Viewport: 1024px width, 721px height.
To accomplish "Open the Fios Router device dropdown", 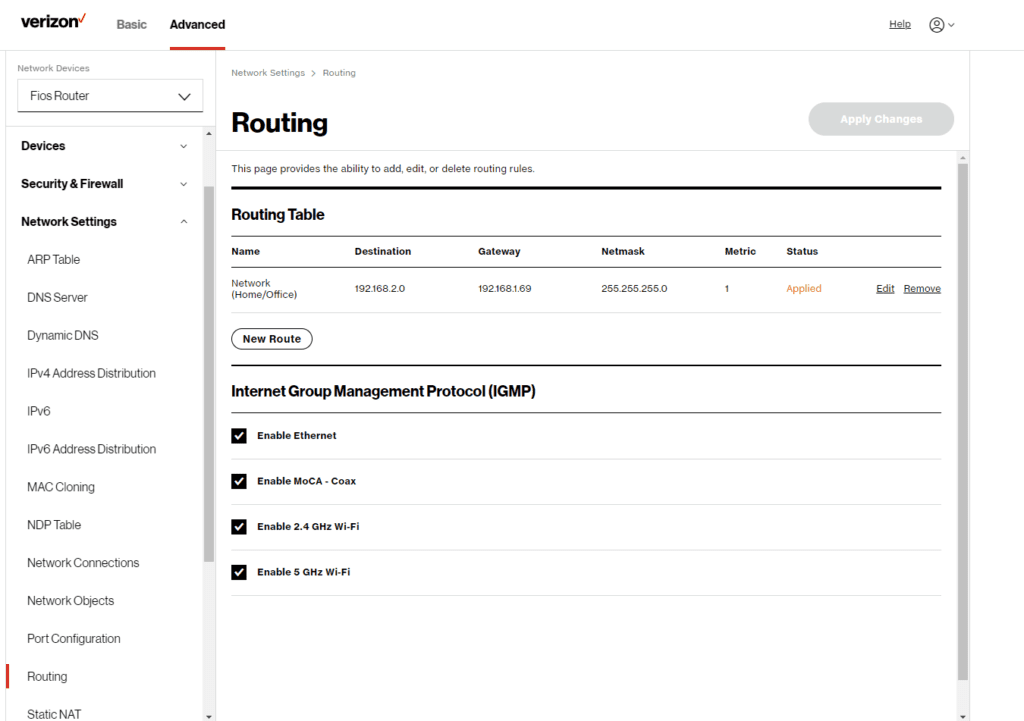I will coord(110,96).
